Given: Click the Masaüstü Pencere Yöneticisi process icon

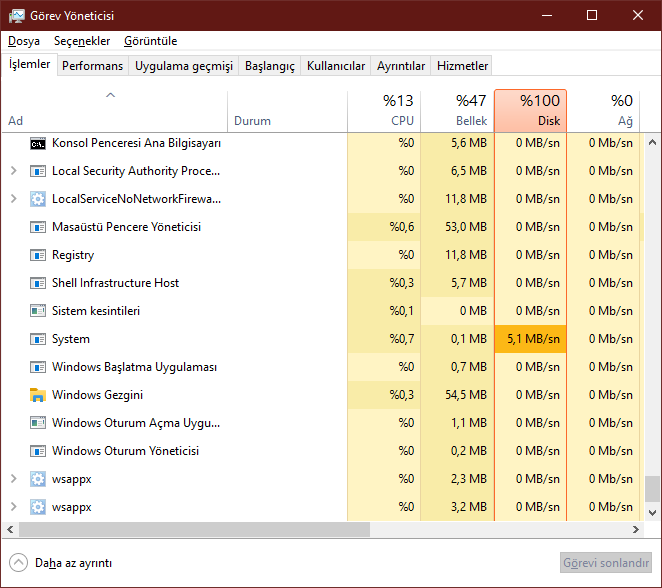Looking at the screenshot, I should click(38, 228).
